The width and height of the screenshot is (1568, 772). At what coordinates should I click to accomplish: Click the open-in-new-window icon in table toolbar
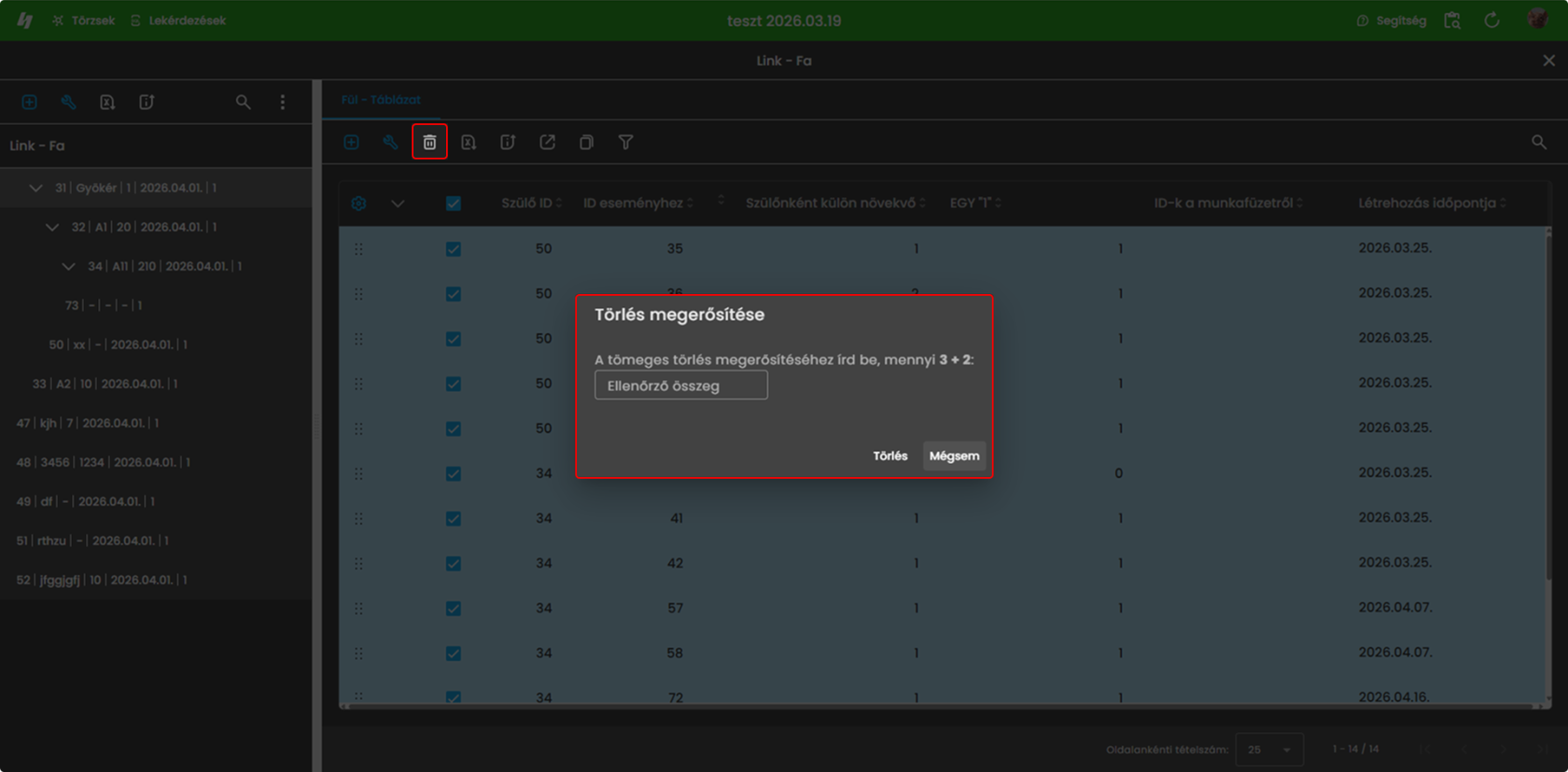(x=547, y=142)
